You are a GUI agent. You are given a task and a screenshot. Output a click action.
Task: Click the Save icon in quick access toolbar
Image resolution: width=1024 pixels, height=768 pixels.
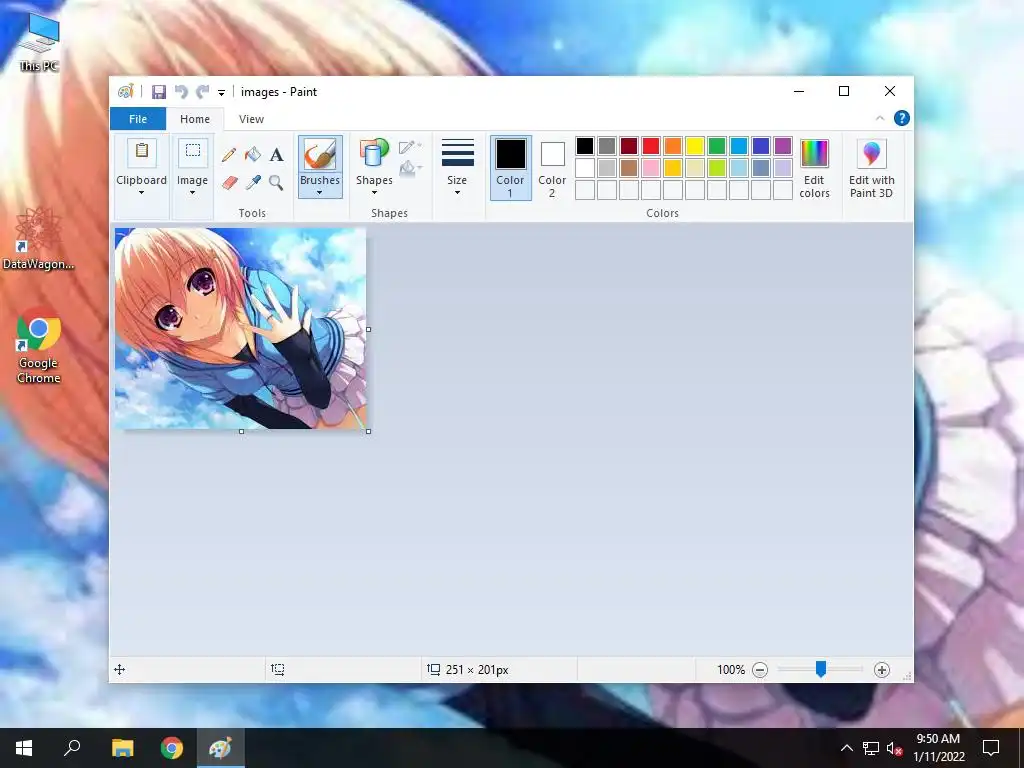(159, 92)
